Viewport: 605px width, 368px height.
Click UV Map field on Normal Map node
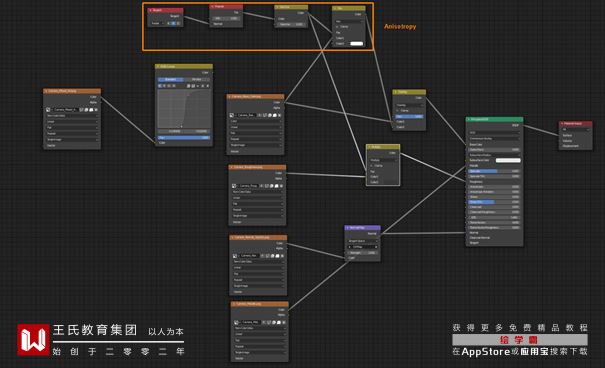coord(362,247)
